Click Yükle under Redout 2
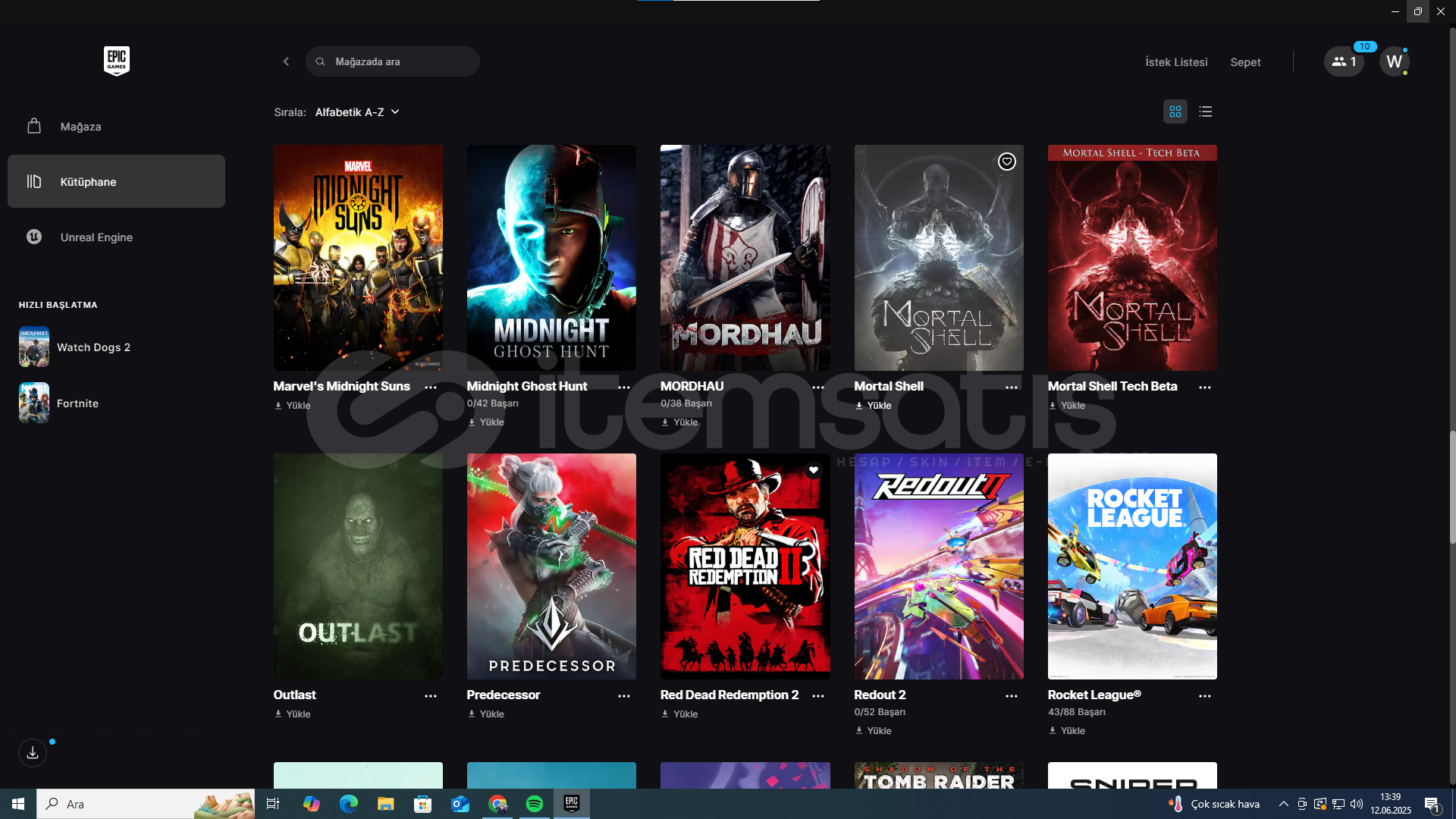Image resolution: width=1456 pixels, height=819 pixels. click(874, 731)
